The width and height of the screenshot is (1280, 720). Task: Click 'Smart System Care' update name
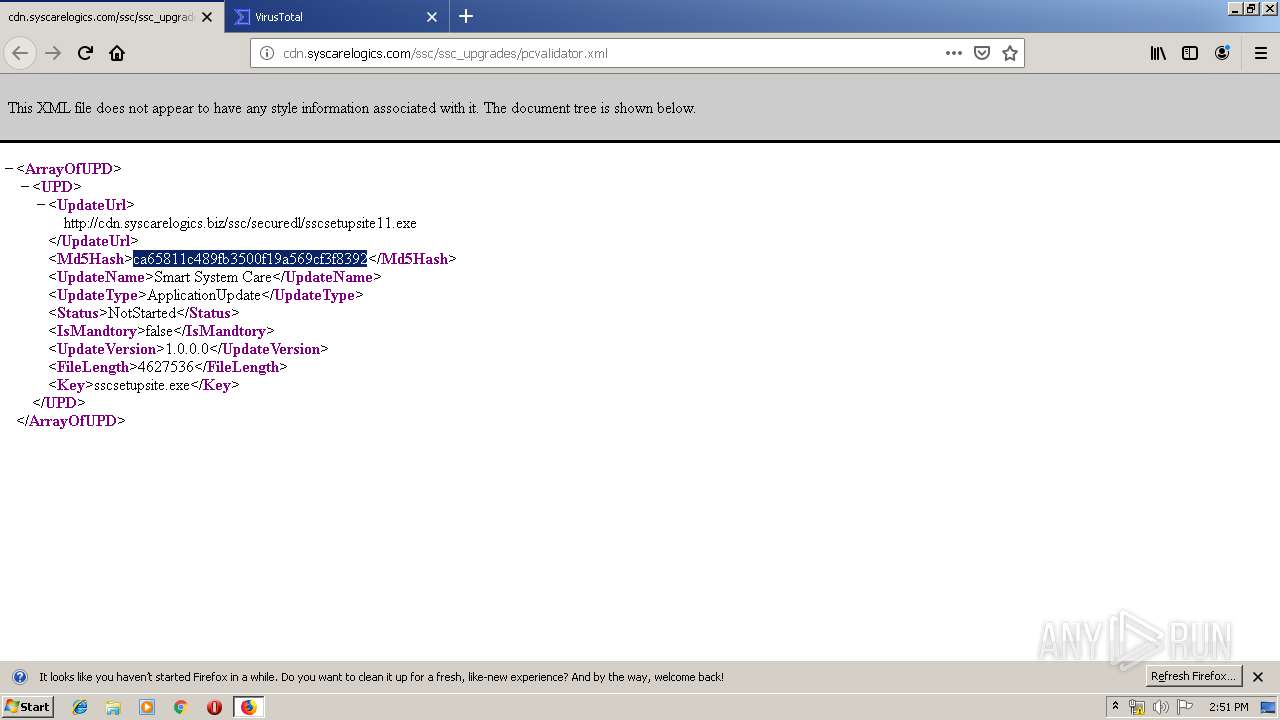(x=213, y=277)
